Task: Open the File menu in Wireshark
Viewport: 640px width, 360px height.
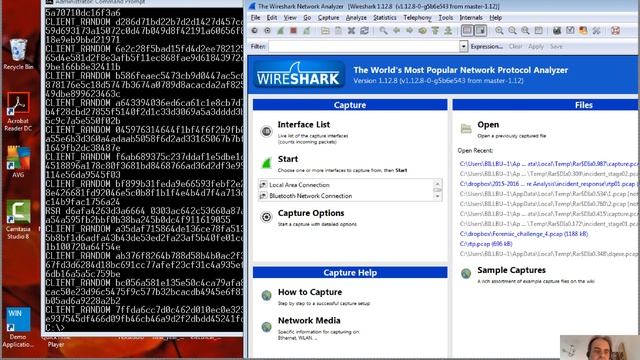Action: [x=255, y=18]
